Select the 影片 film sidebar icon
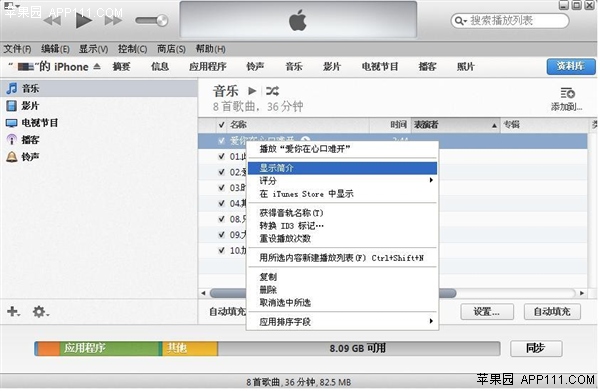 point(12,106)
